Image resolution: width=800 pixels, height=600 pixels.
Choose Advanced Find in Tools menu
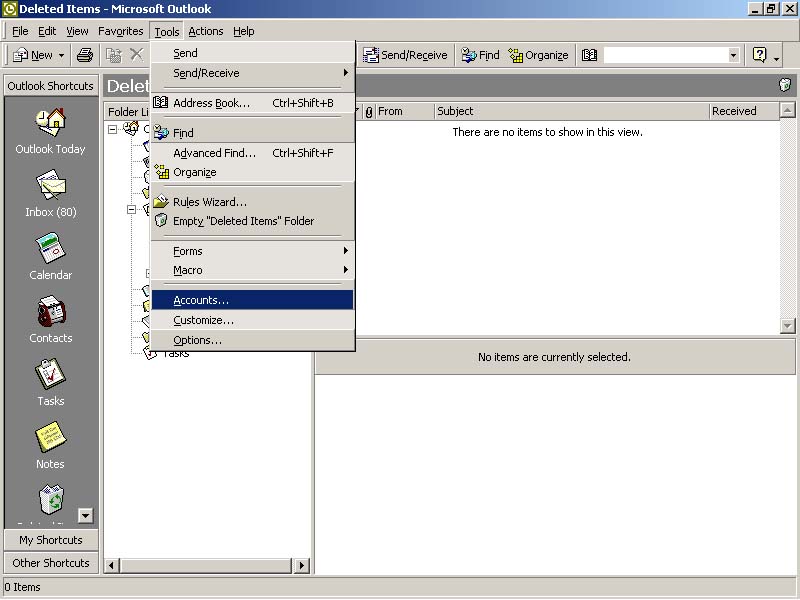pyautogui.click(x=253, y=153)
